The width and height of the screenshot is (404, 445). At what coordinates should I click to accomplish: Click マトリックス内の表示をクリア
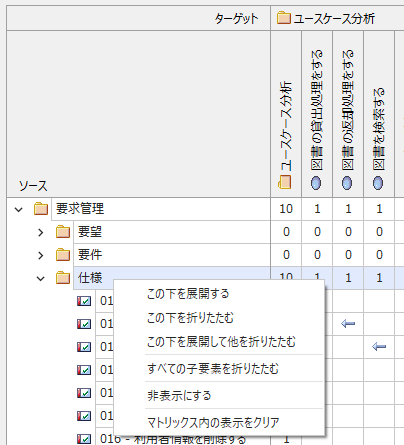coord(213,423)
